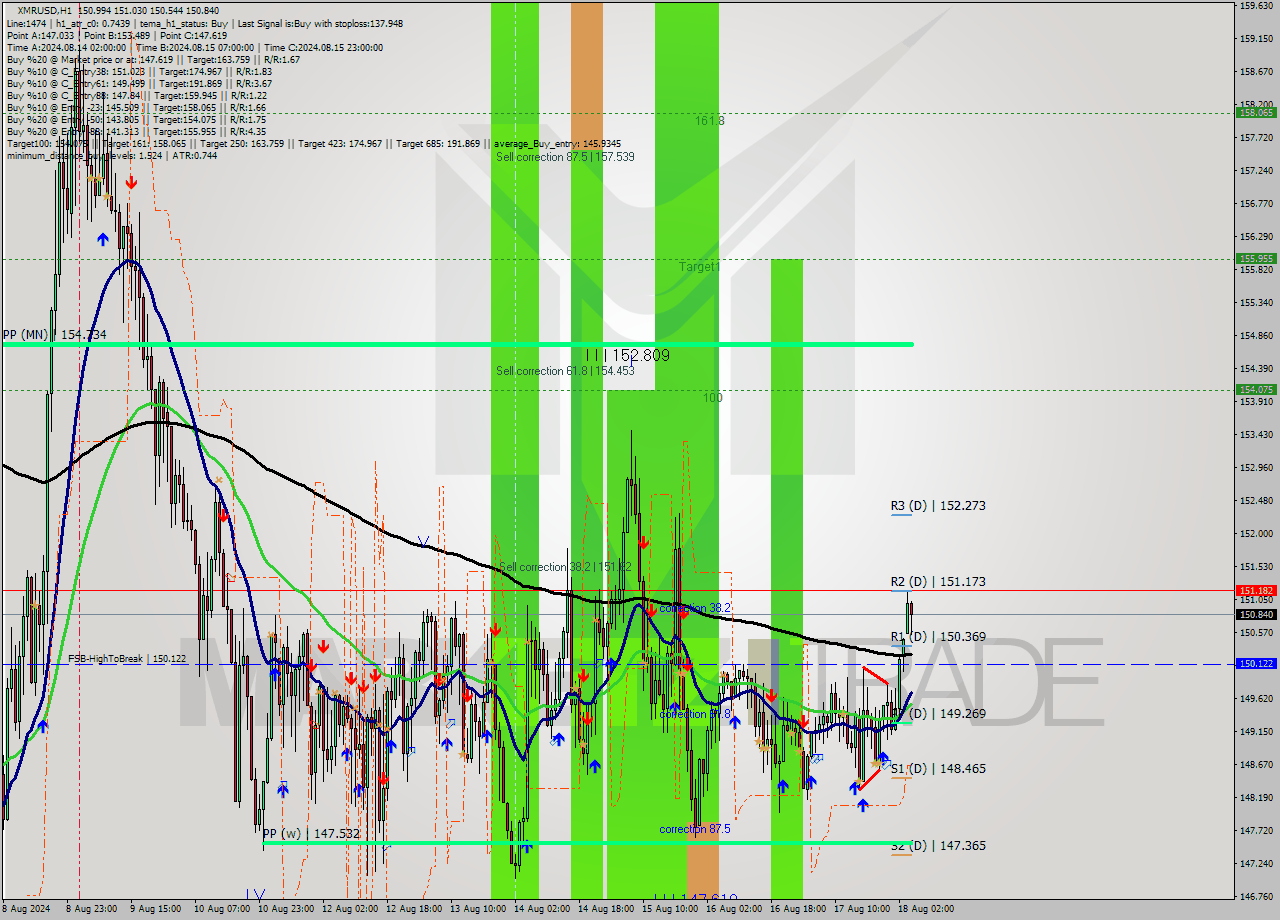Select the 'Sell correction 87.5 | 157.539' label
1280x920 pixels.
tap(565, 157)
